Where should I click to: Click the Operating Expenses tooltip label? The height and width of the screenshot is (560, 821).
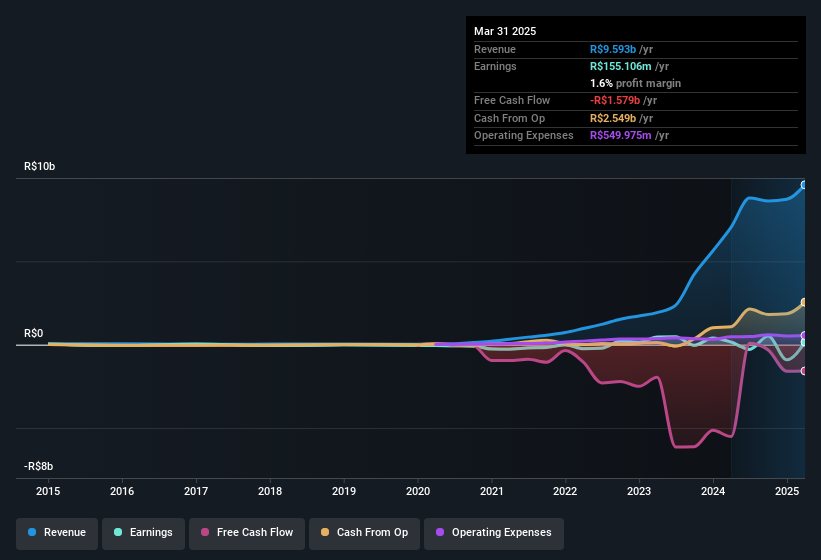(524, 136)
